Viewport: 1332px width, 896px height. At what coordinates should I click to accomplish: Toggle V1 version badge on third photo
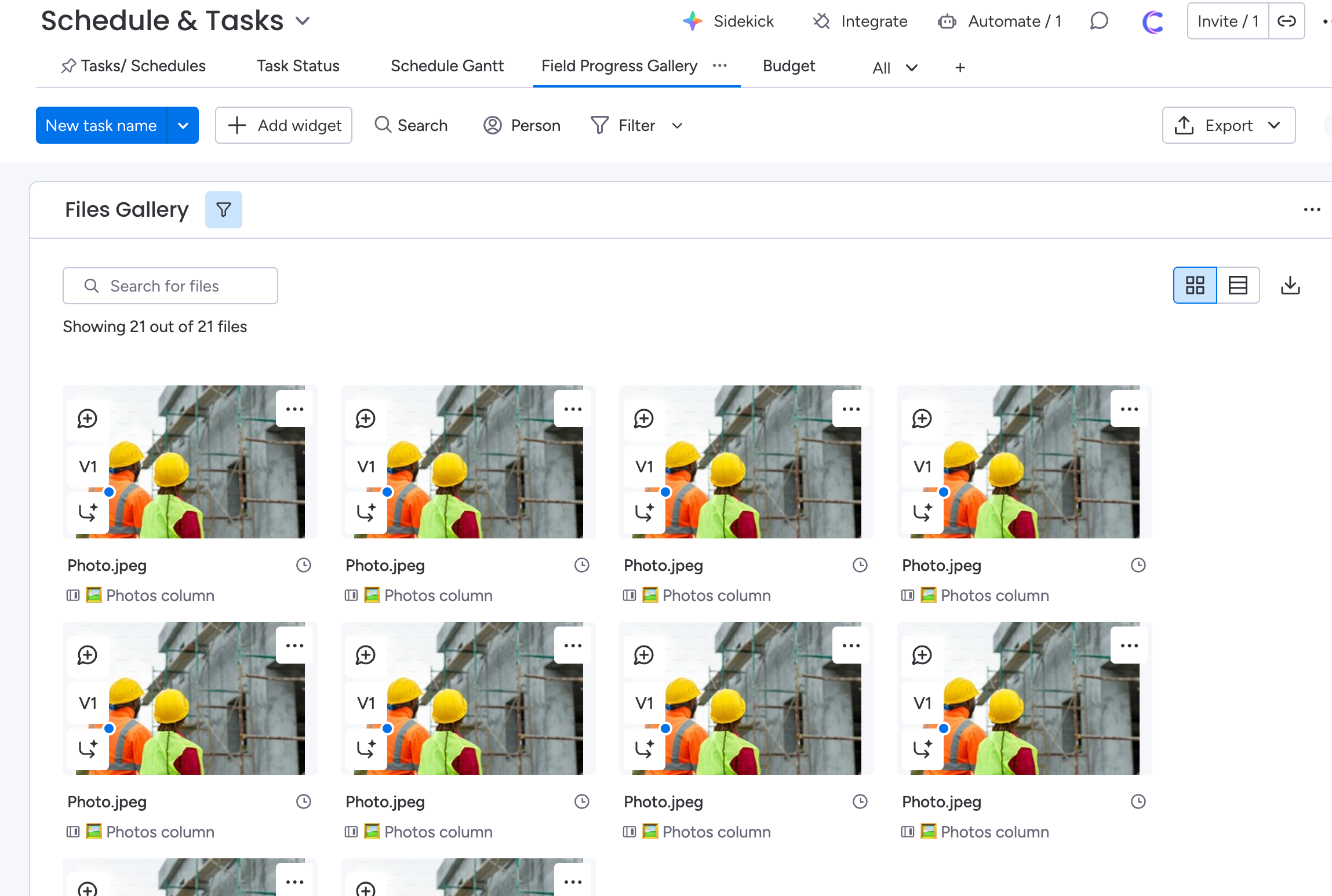(x=644, y=467)
